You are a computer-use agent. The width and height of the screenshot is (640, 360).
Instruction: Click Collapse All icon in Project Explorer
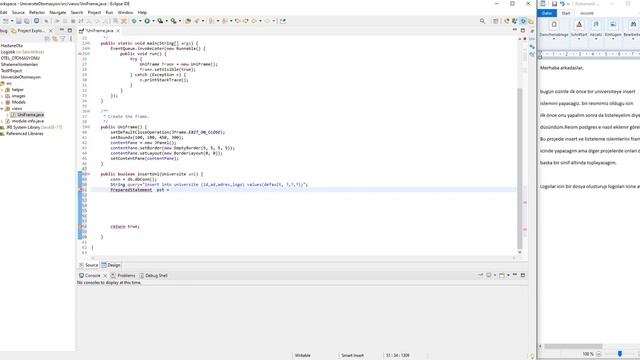click(x=47, y=38)
